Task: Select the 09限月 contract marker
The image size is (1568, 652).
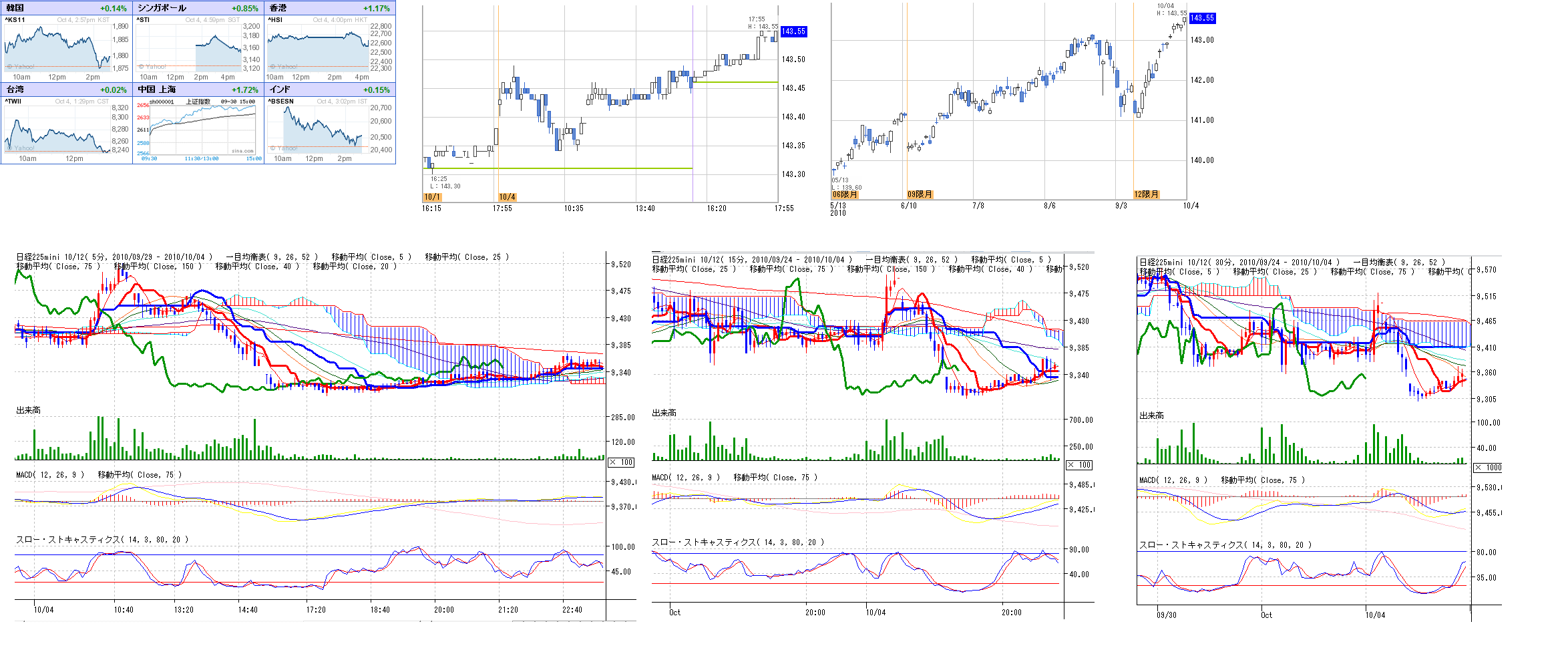Action: [920, 194]
